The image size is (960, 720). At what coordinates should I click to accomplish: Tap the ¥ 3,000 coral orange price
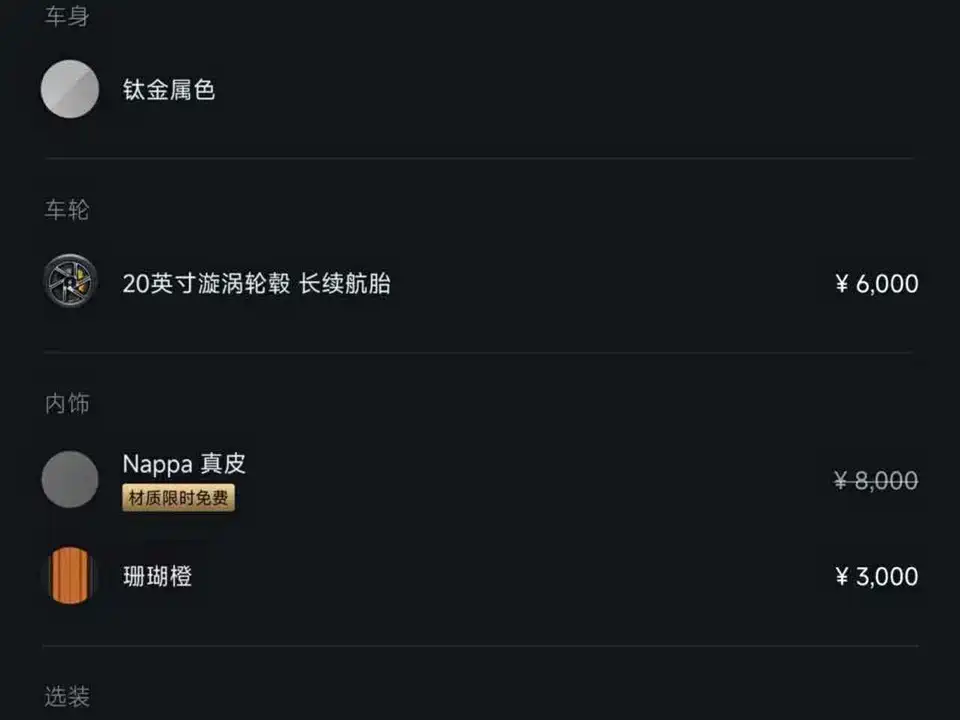tap(876, 577)
